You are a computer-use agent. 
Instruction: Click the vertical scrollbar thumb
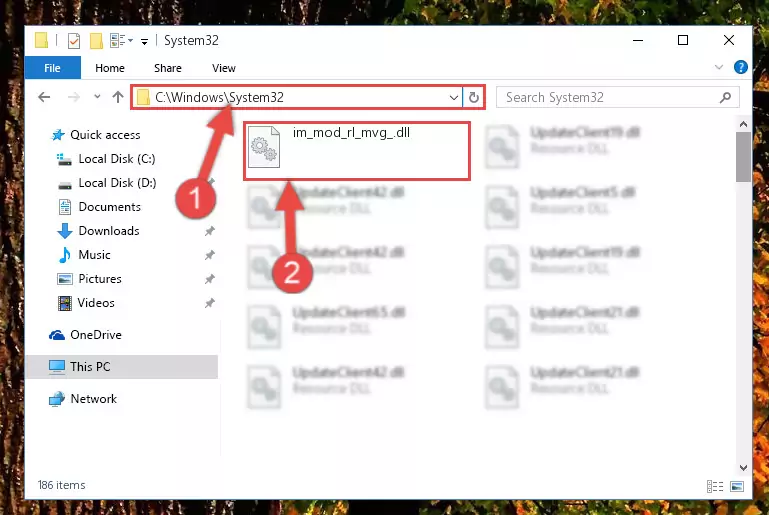click(743, 157)
